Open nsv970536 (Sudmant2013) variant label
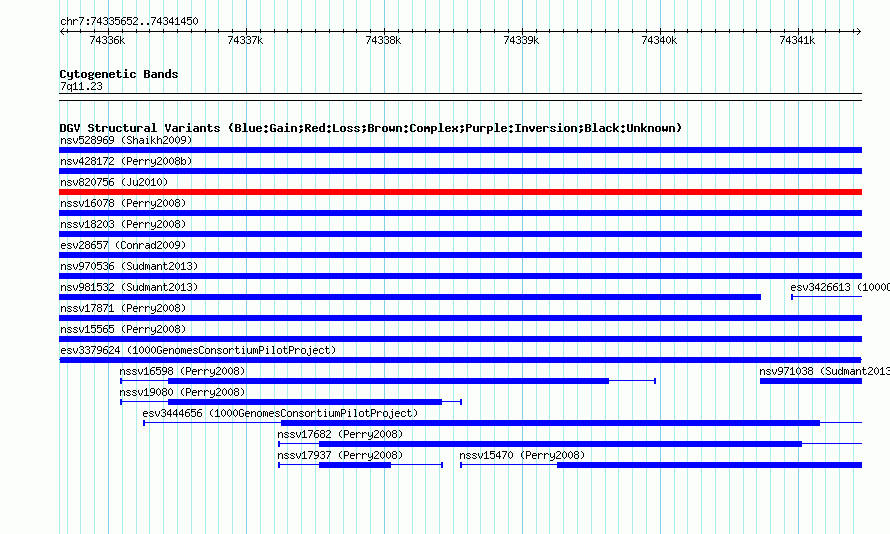This screenshot has width=890, height=534. tap(129, 266)
